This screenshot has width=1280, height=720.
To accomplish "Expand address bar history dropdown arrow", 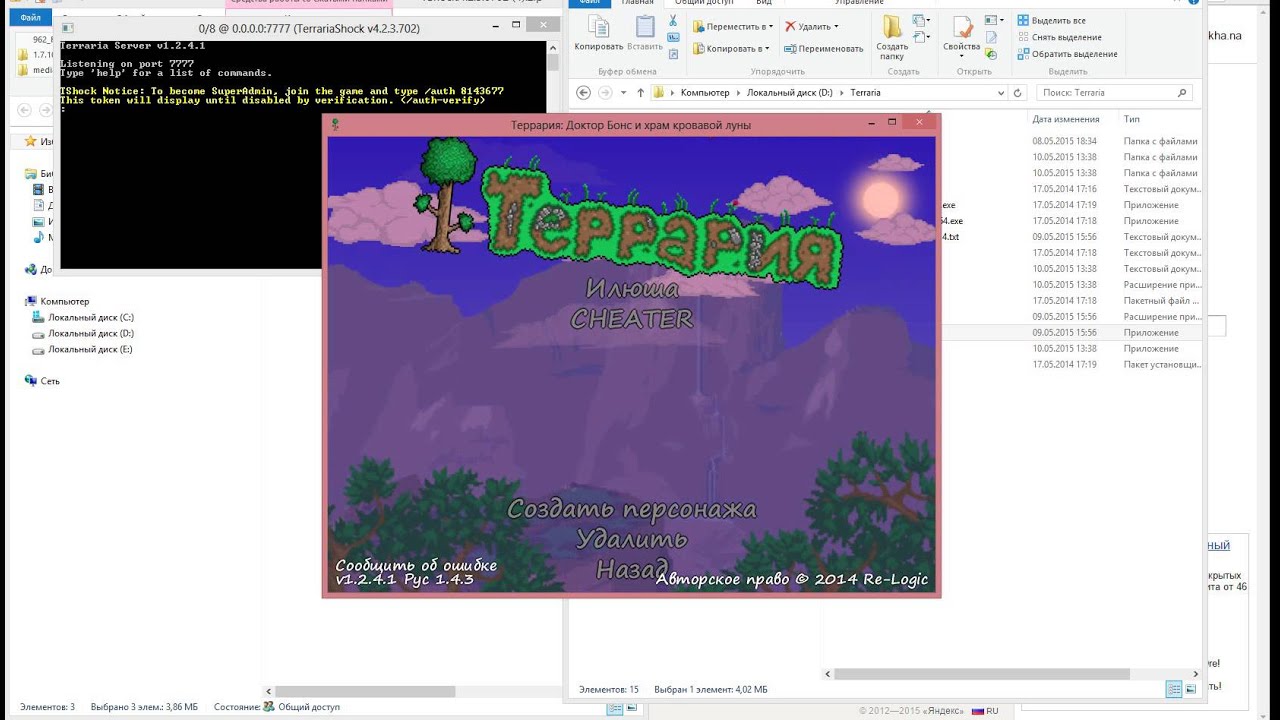I will pyautogui.click(x=1000, y=92).
